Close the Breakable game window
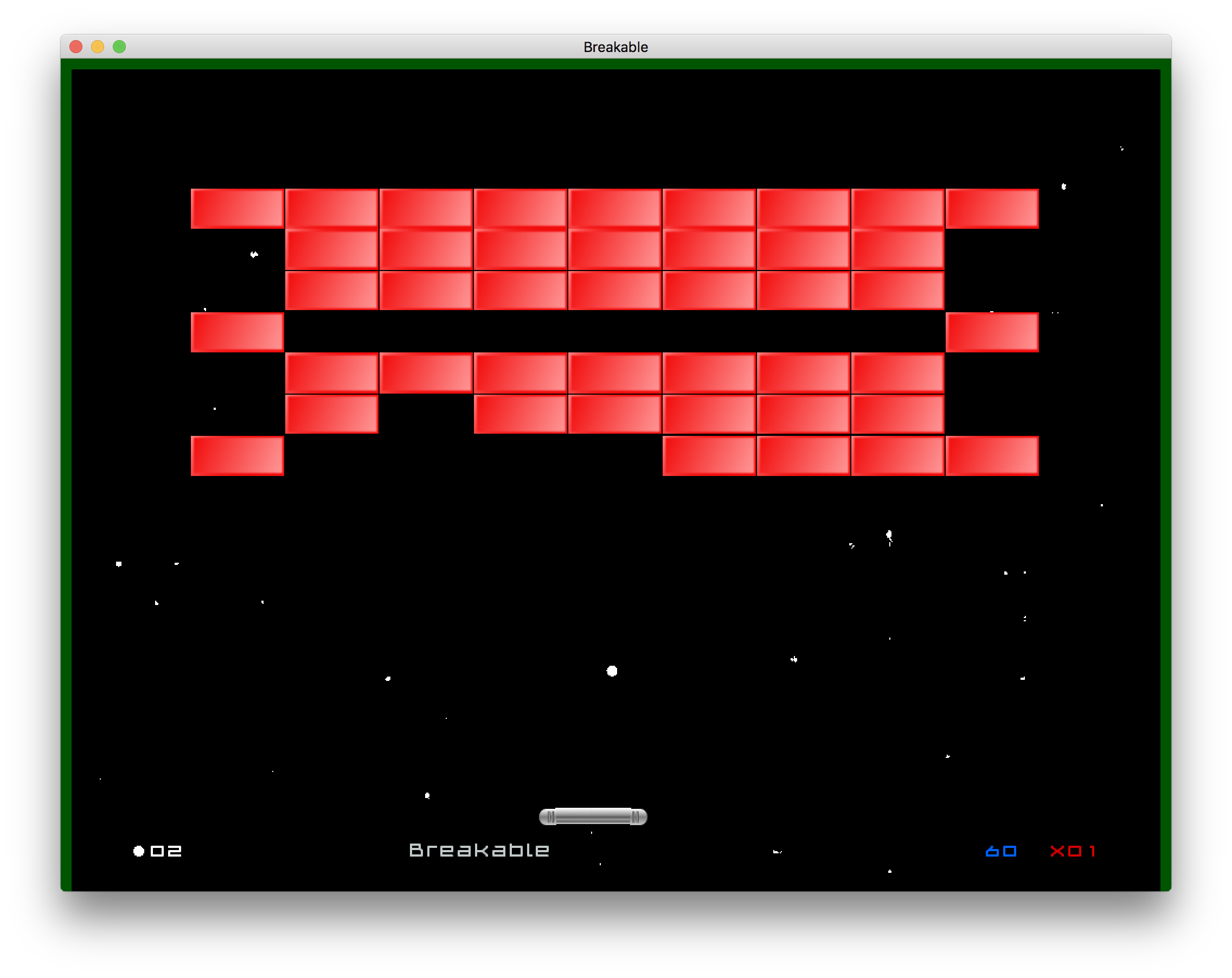The image size is (1232, 978). [x=76, y=47]
